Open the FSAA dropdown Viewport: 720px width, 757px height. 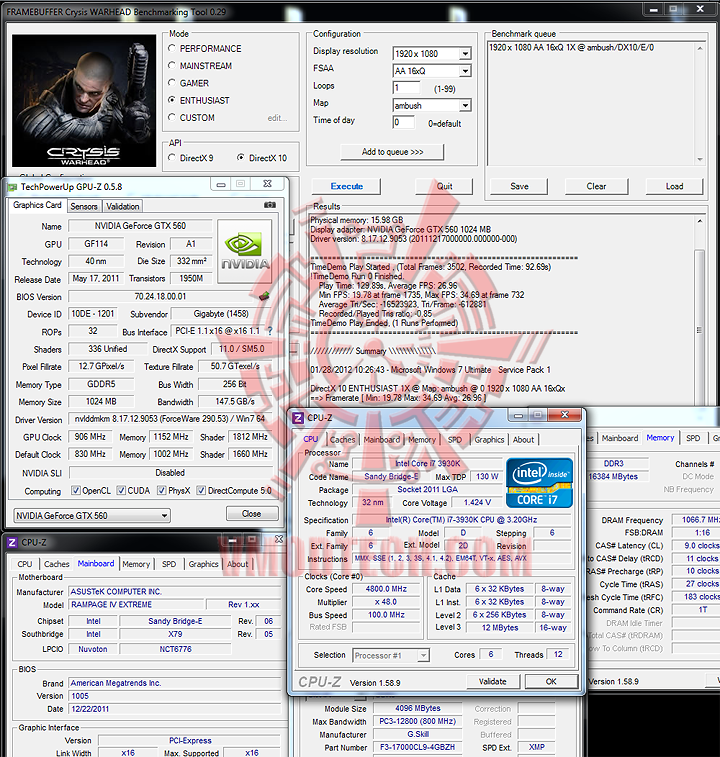click(465, 71)
